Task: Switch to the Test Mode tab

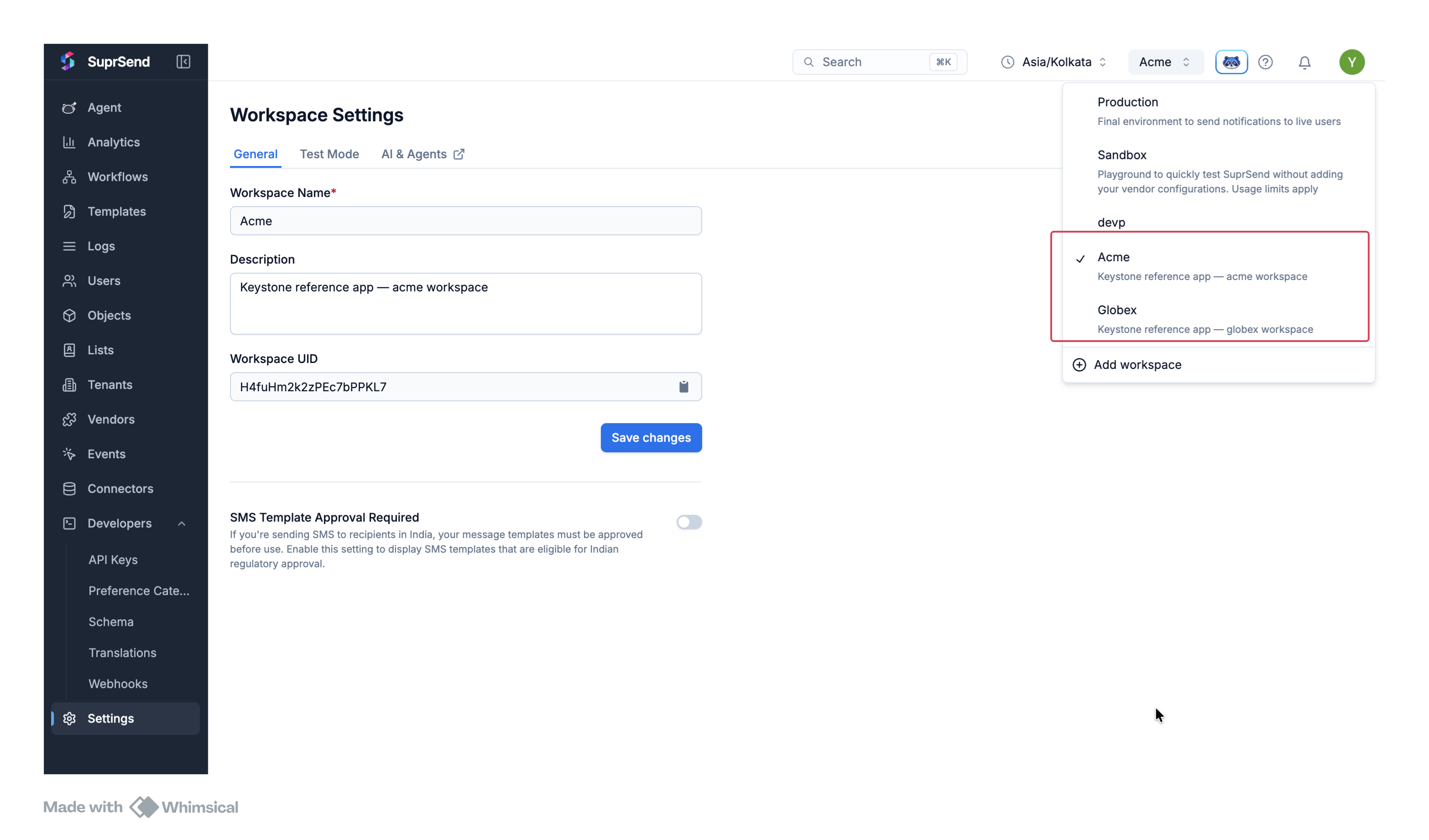Action: [x=329, y=154]
